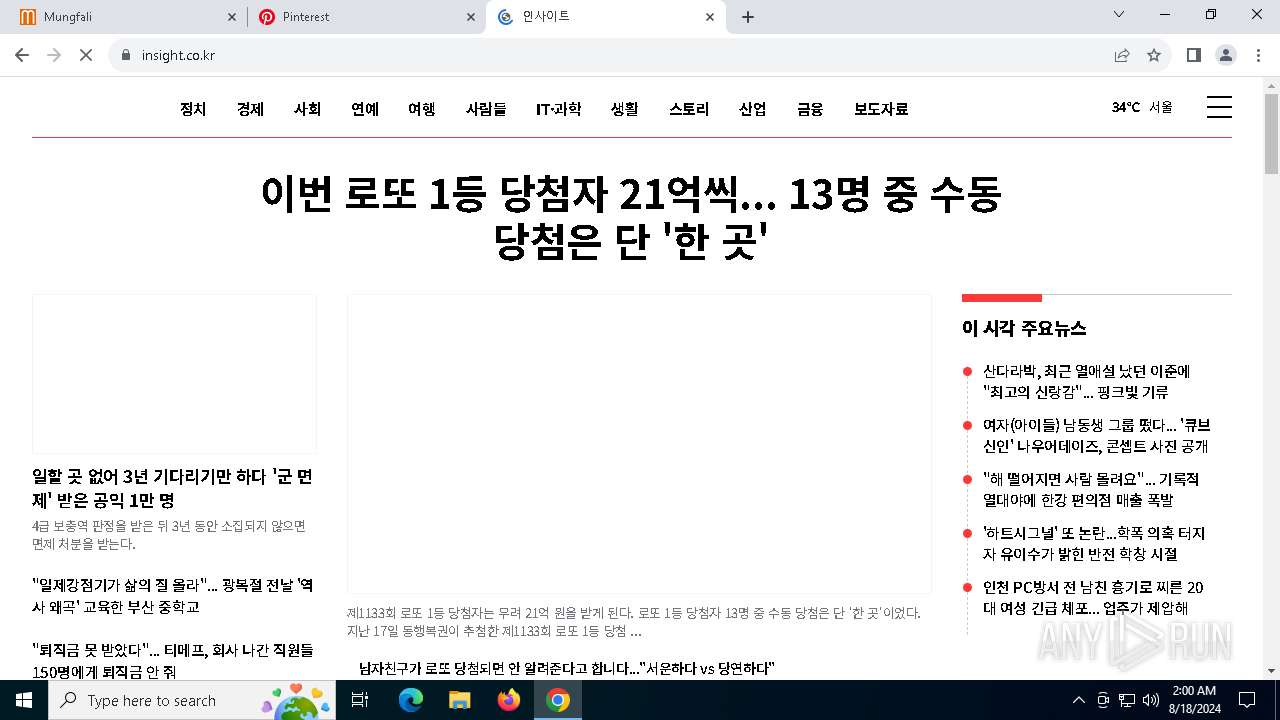Show hidden system tray icons
1280x720 pixels.
pos(1078,700)
